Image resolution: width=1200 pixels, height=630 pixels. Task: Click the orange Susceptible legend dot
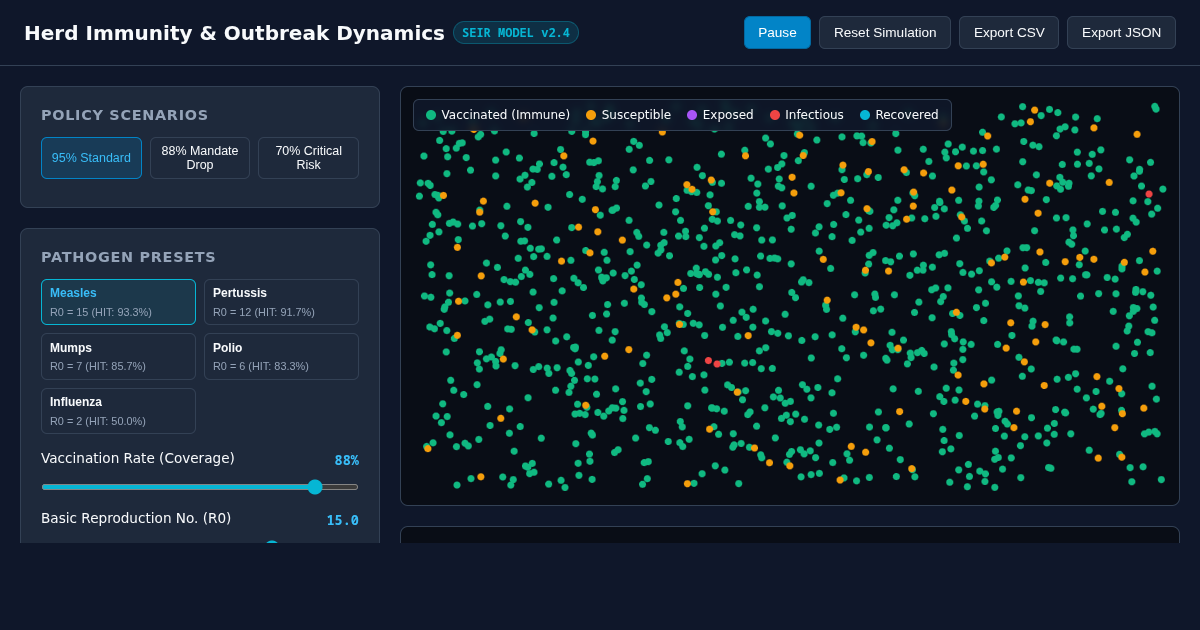pyautogui.click(x=591, y=115)
